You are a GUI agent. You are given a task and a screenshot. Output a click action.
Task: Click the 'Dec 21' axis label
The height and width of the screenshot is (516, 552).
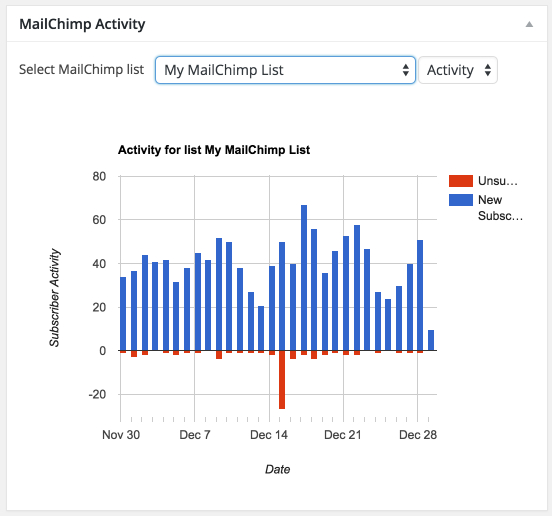tap(343, 435)
